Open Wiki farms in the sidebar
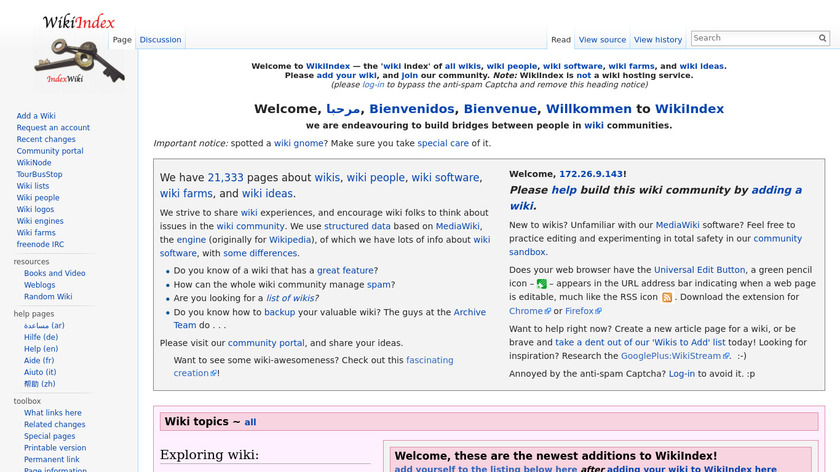This screenshot has height=472, width=840. coord(36,233)
